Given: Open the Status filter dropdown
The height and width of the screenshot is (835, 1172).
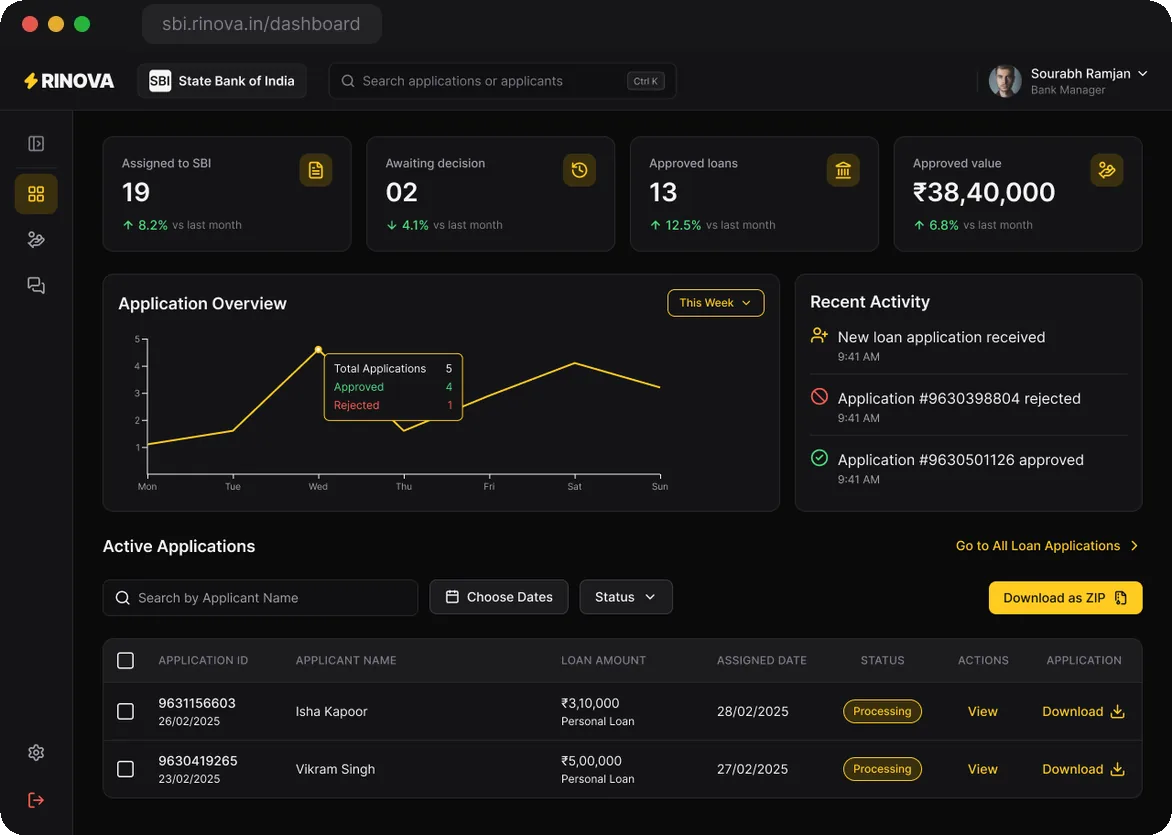Looking at the screenshot, I should pos(626,597).
